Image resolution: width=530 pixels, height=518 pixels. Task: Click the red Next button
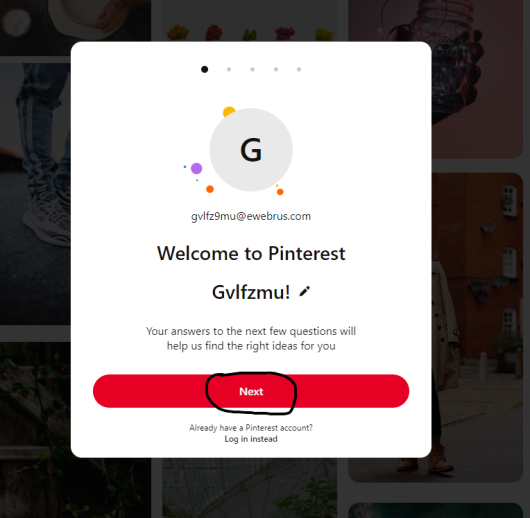(x=251, y=391)
